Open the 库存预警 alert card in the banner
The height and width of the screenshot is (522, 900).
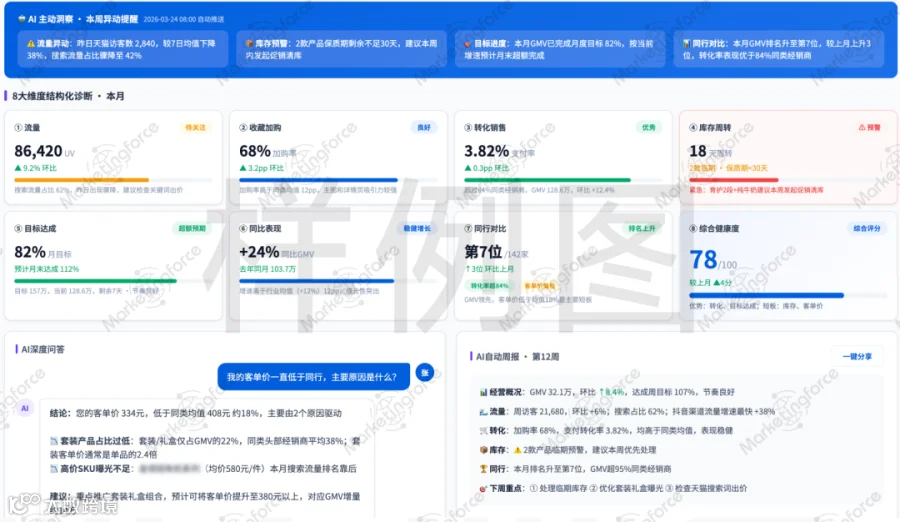[x=342, y=49]
